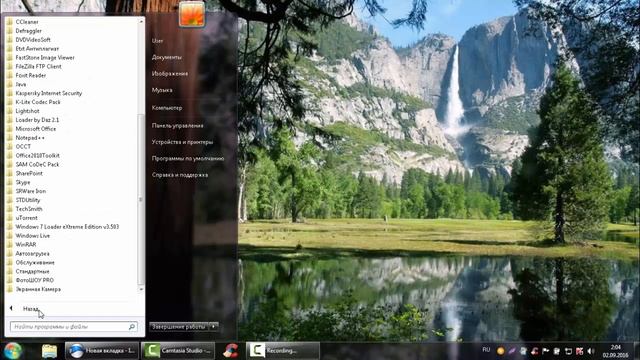Image resolution: width=640 pixels, height=360 pixels.
Task: Click the orange round tray icon
Action: point(500,351)
